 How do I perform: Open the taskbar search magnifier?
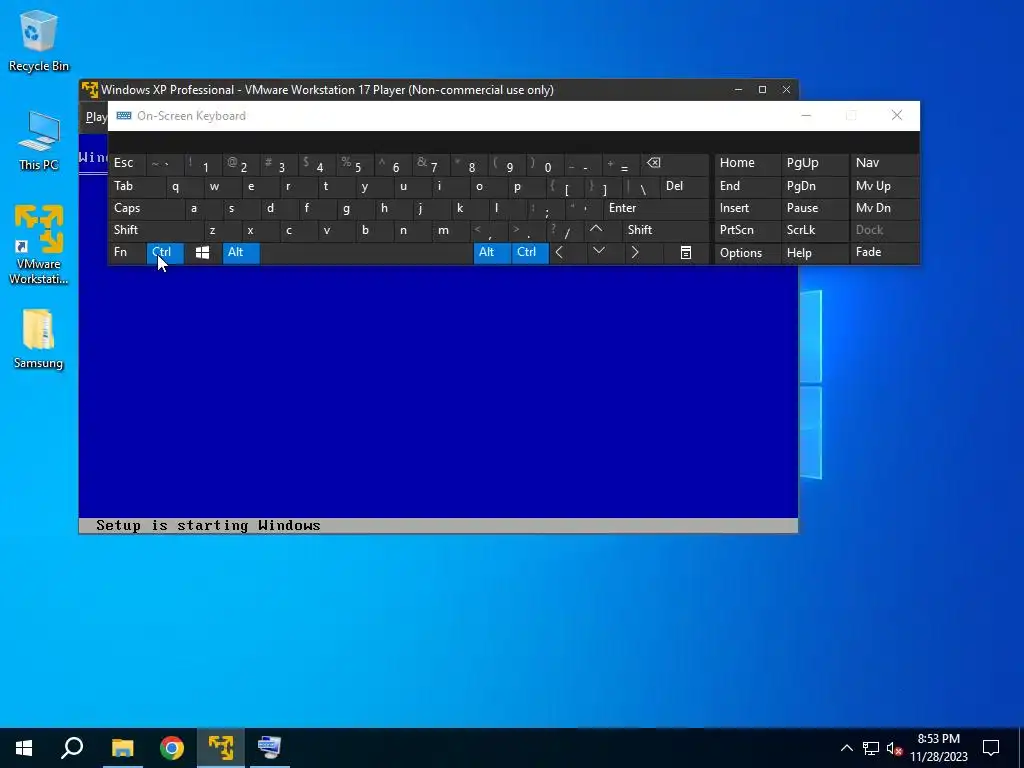tap(72, 748)
